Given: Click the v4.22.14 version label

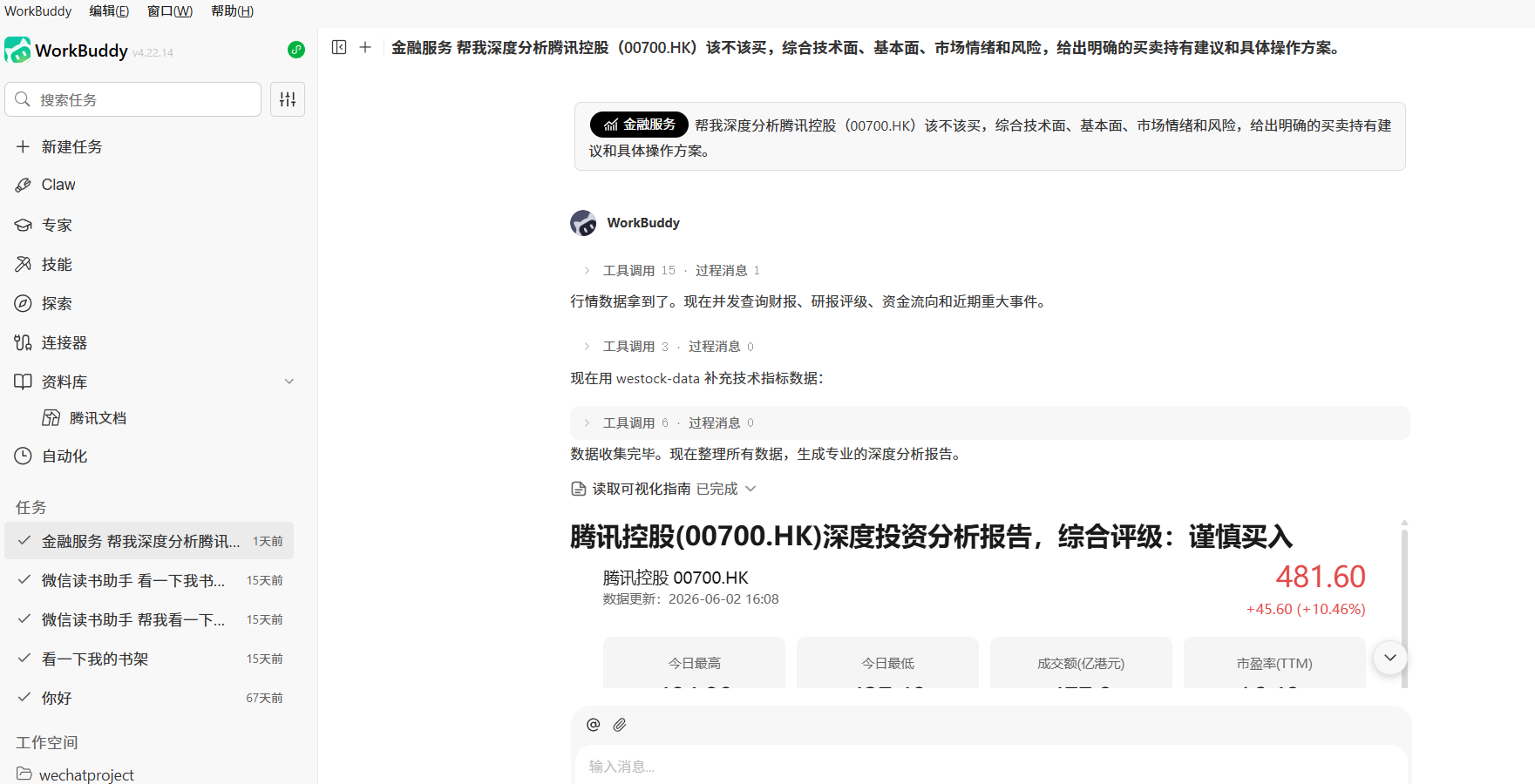Looking at the screenshot, I should click(x=153, y=53).
